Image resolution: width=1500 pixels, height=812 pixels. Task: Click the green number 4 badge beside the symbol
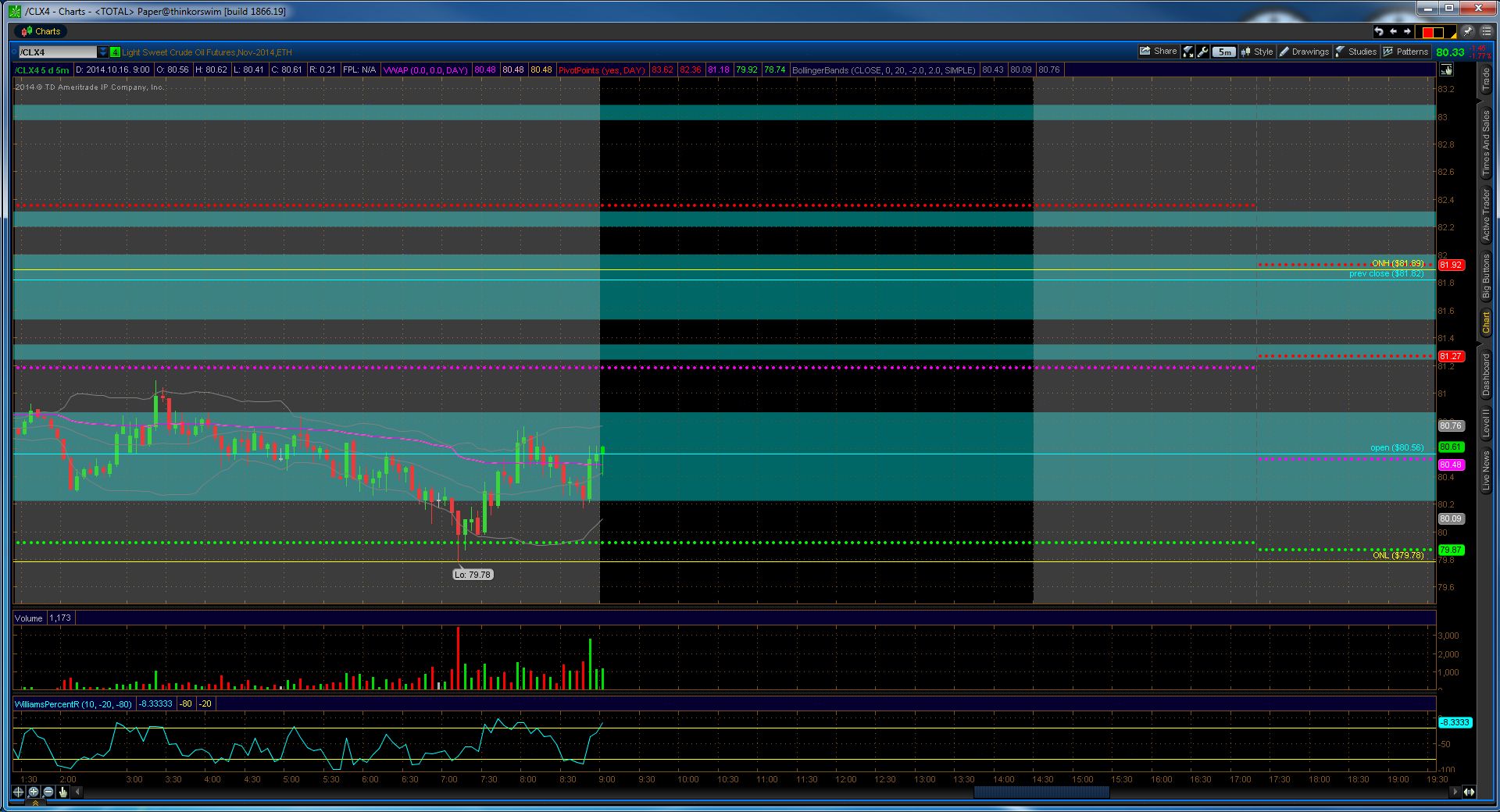(x=115, y=52)
